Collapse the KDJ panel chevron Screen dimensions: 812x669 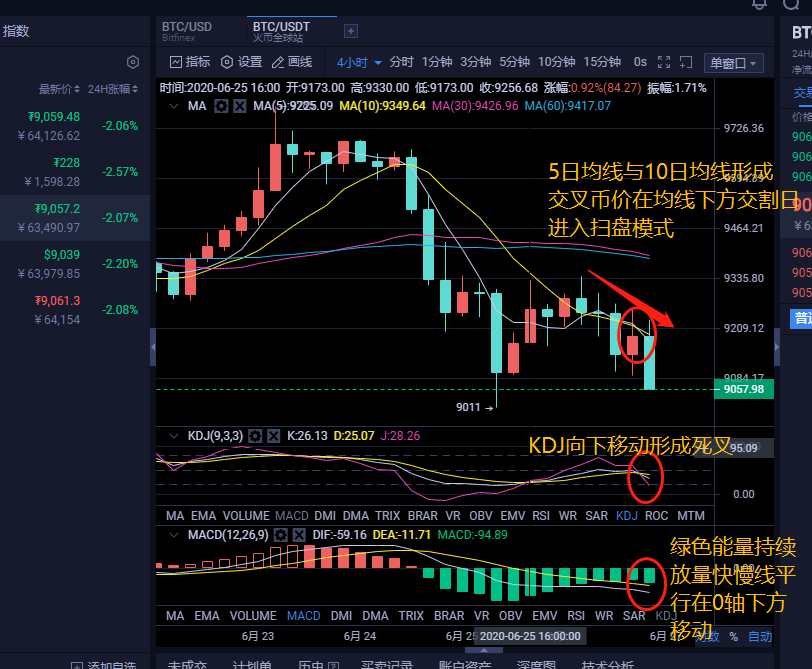[x=174, y=436]
